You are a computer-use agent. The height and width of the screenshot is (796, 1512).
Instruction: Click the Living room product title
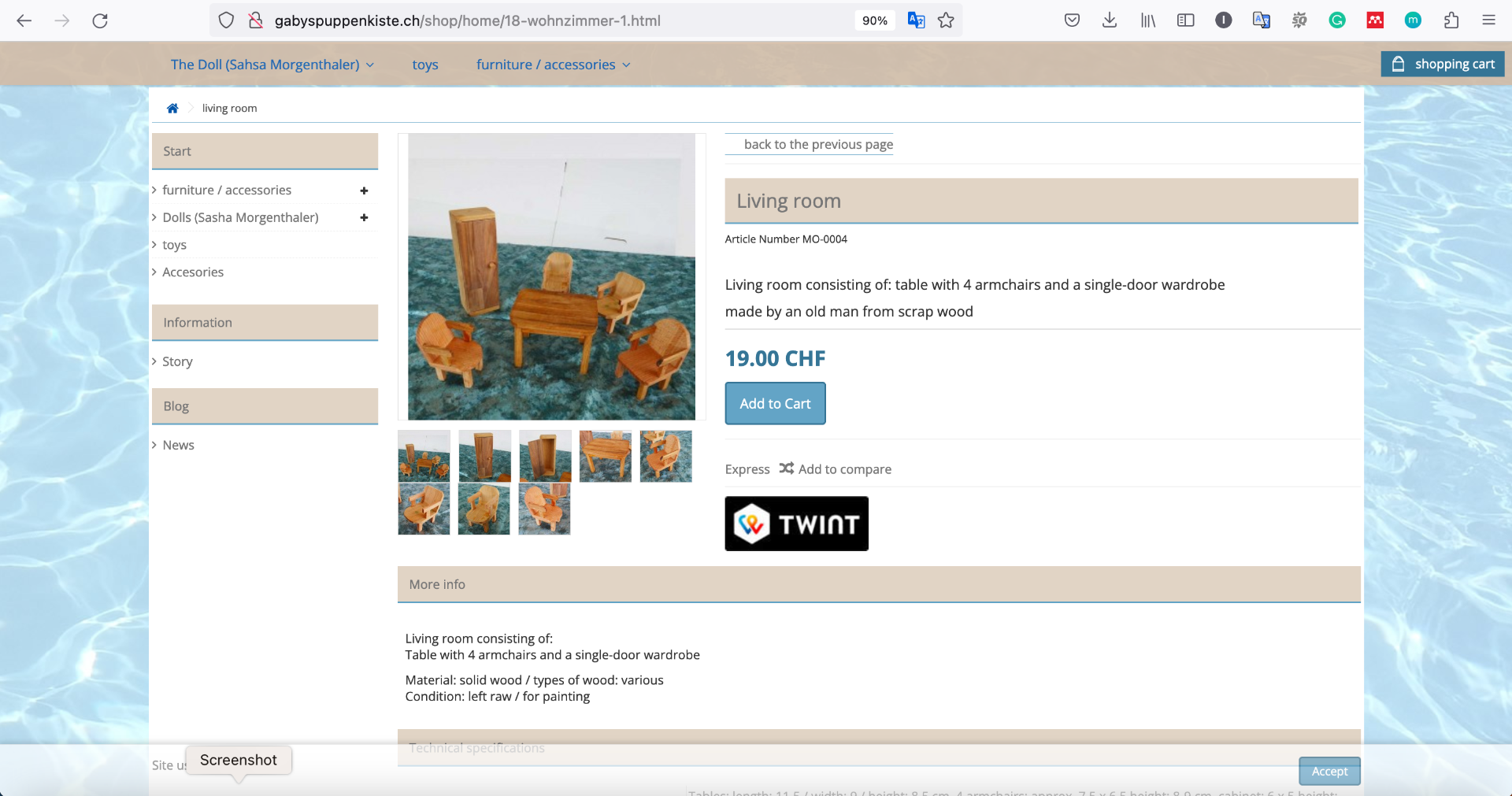788,201
